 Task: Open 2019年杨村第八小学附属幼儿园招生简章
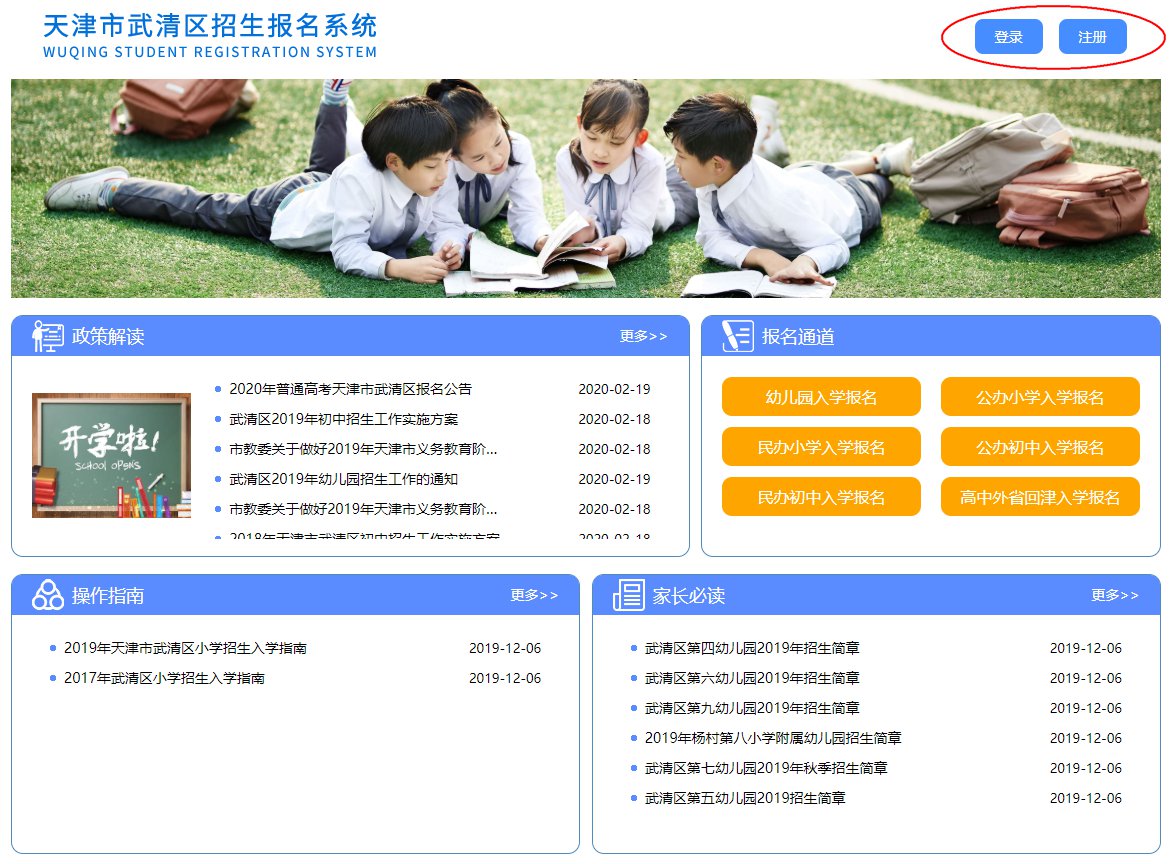tap(773, 738)
